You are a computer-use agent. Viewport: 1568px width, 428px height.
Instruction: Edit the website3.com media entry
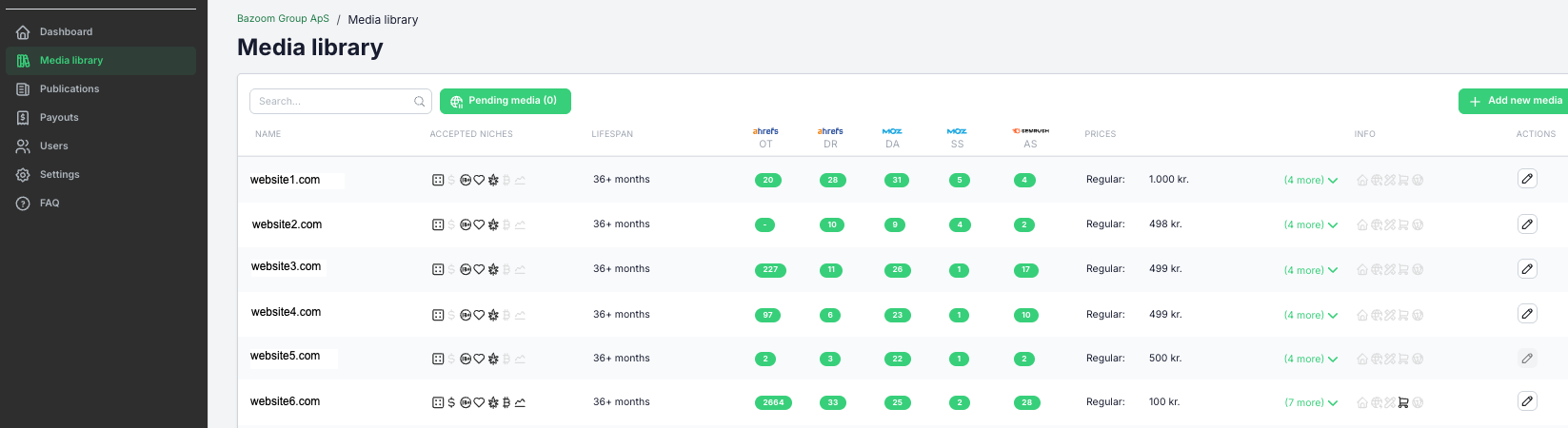(1527, 269)
